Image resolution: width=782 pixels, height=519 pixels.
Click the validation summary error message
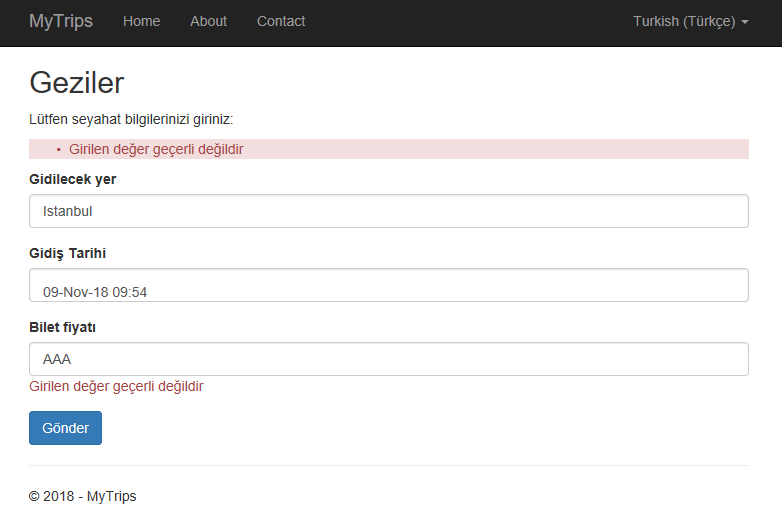coord(156,149)
